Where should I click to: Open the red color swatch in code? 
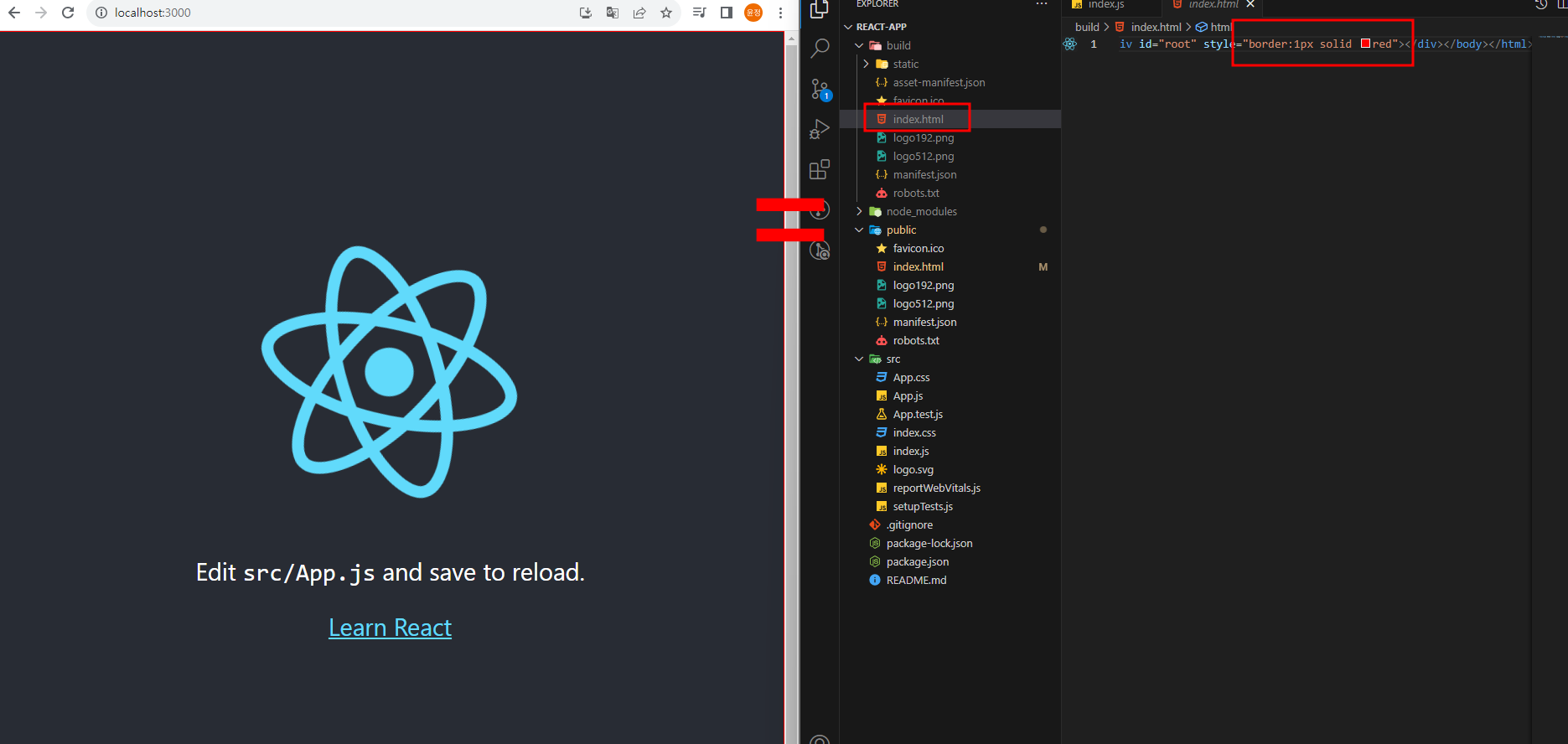point(1365,44)
